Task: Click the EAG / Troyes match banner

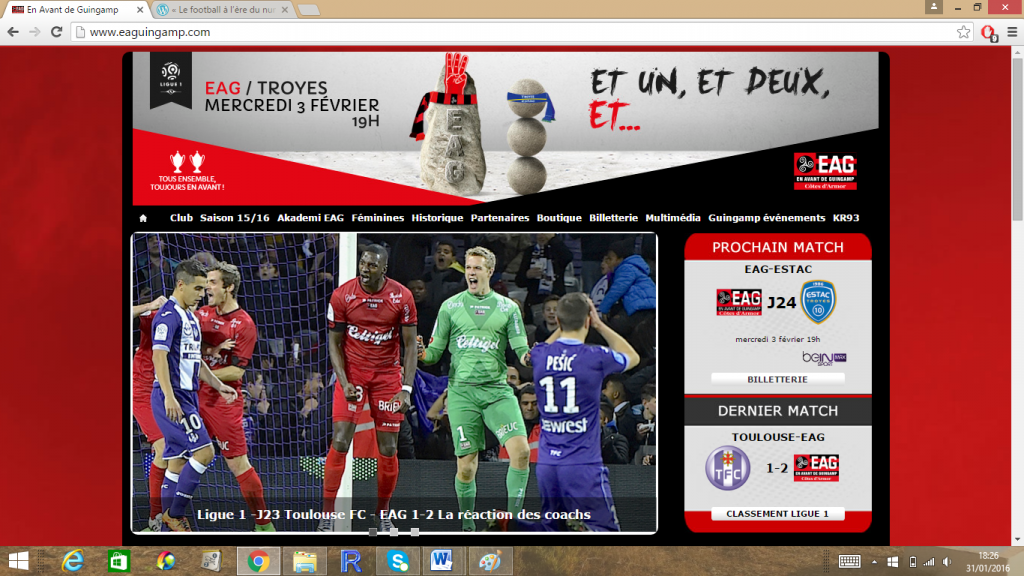Action: coord(505,129)
